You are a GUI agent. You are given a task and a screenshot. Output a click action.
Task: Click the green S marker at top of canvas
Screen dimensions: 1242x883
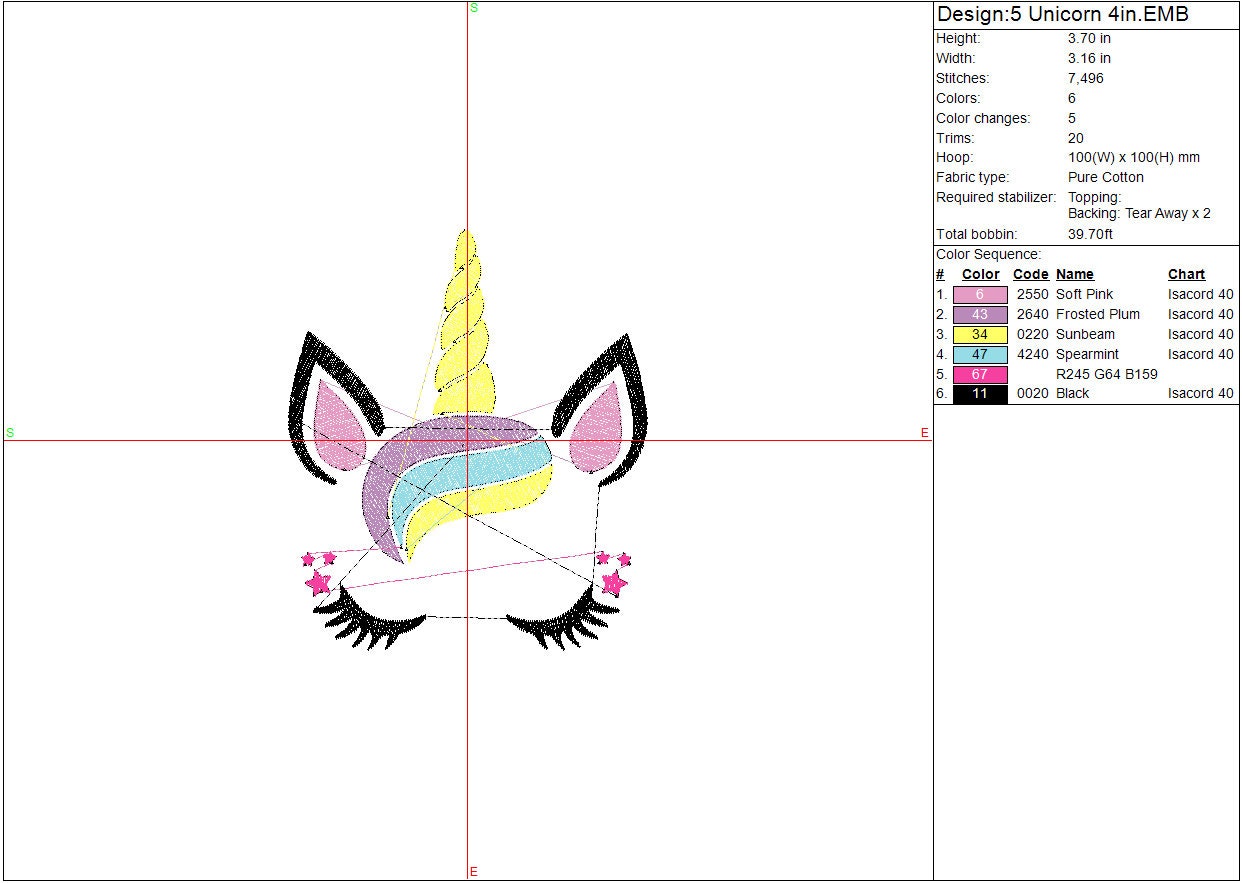[474, 8]
